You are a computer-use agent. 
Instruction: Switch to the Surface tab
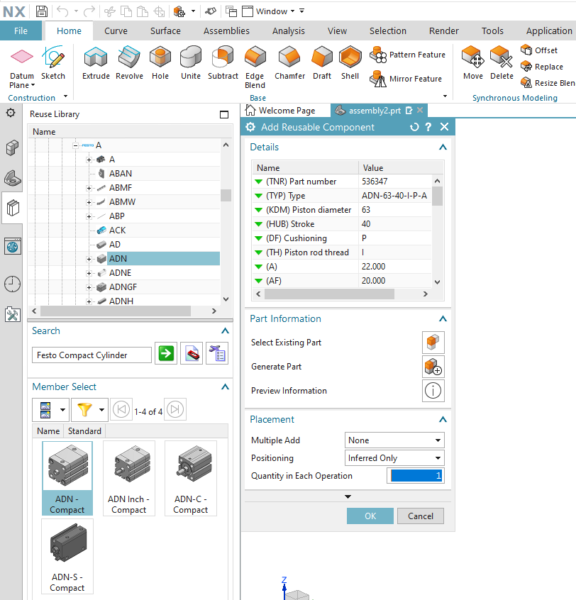tap(165, 31)
